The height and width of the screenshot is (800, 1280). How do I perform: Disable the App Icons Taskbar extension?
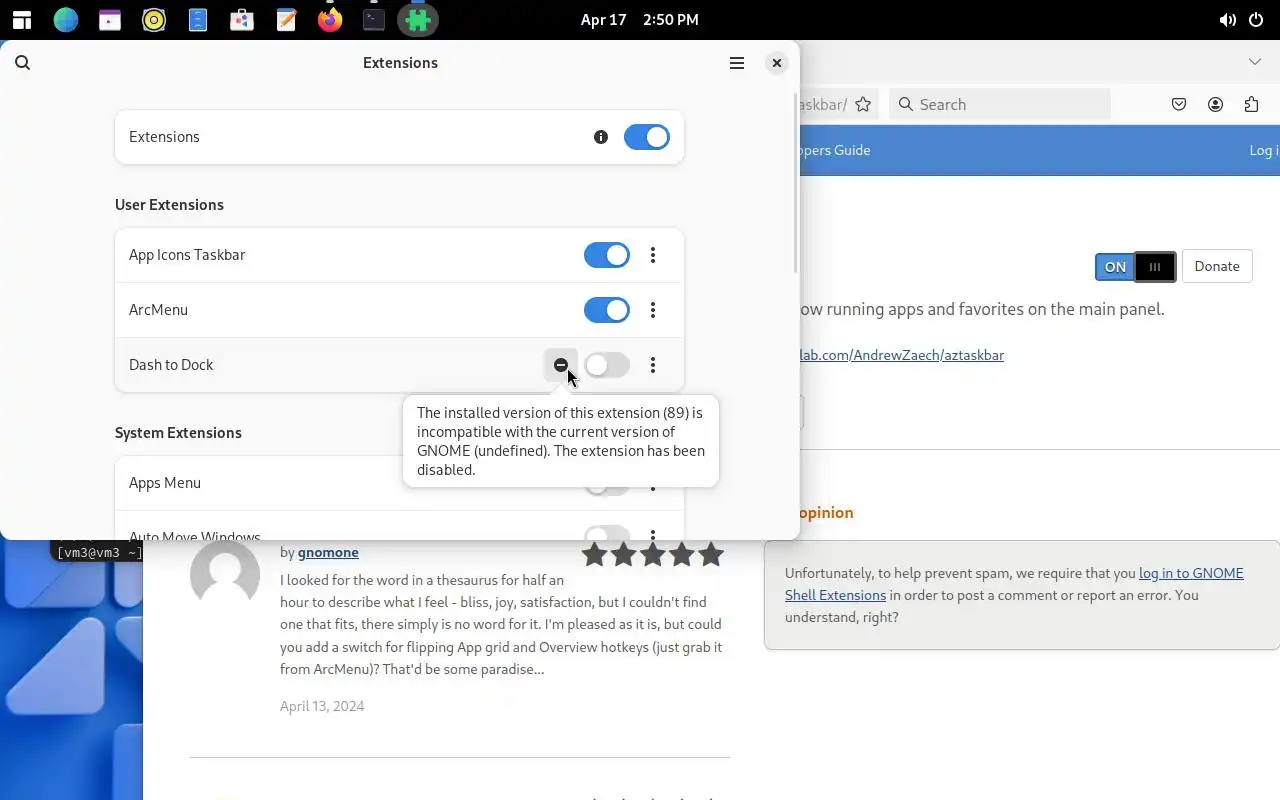(x=607, y=255)
